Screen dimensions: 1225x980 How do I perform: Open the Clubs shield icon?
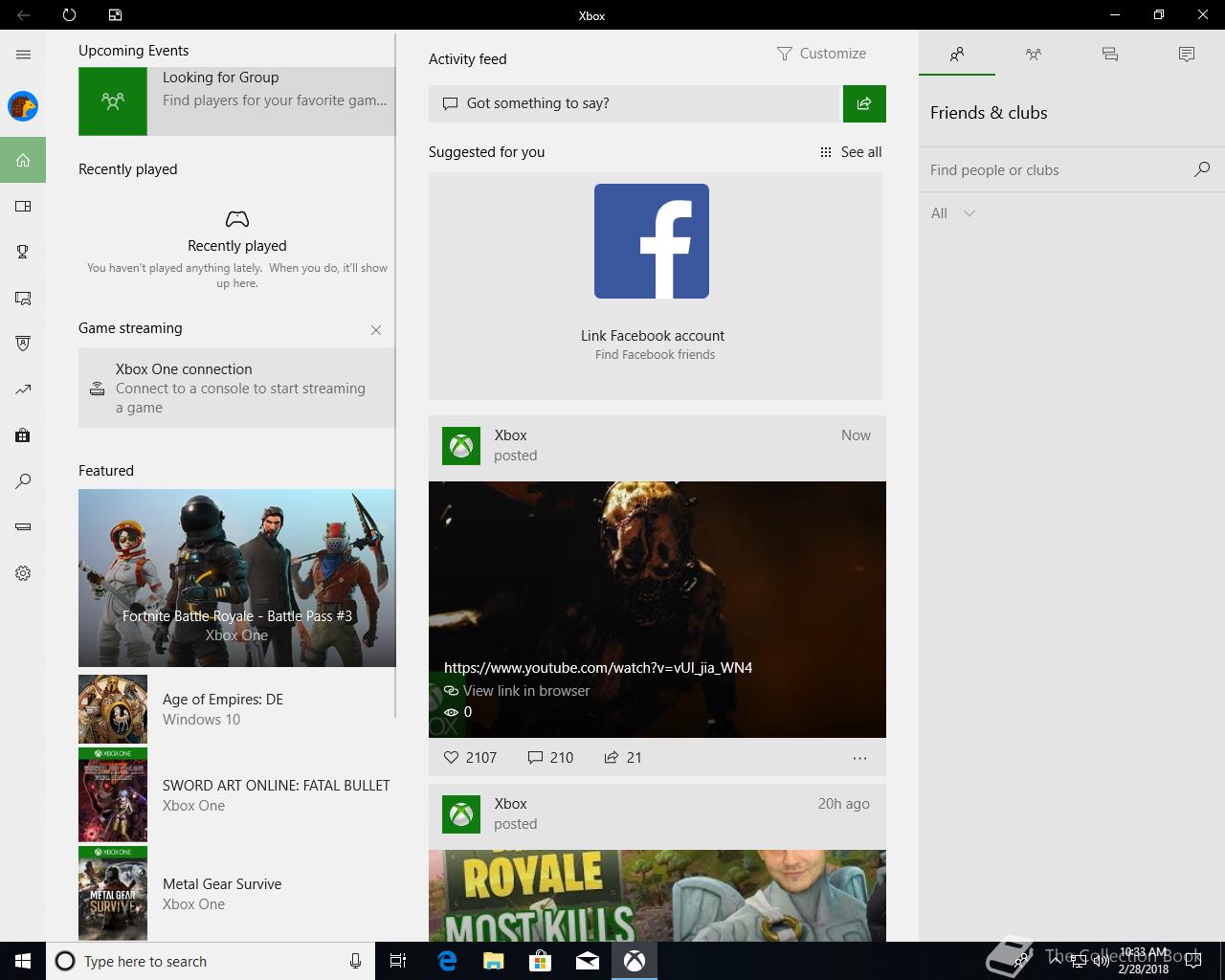pos(23,344)
